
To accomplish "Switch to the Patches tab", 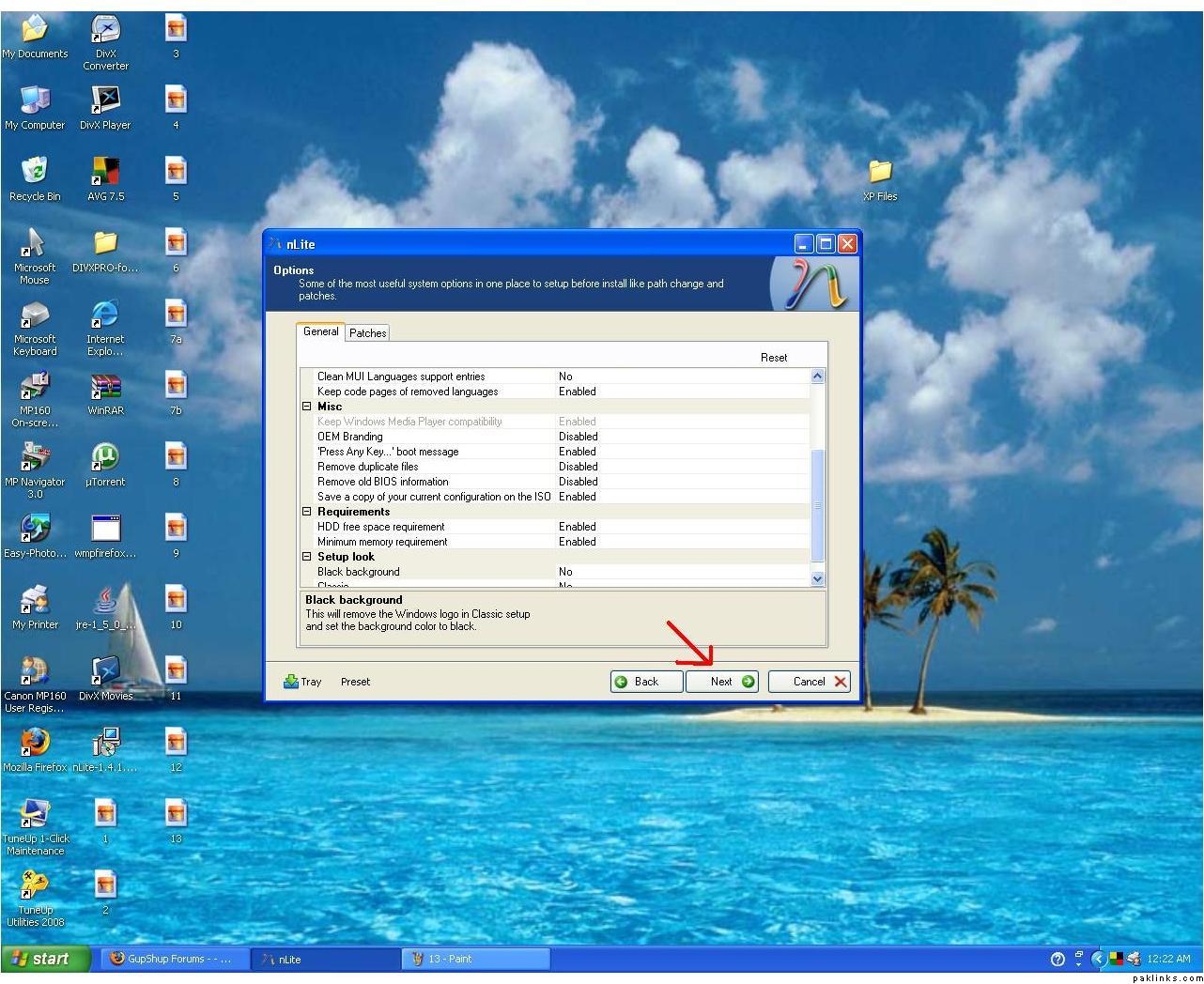I will 367,333.
